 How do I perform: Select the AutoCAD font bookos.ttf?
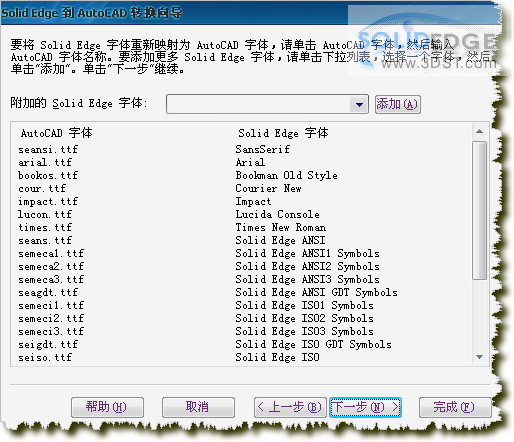pos(48,175)
